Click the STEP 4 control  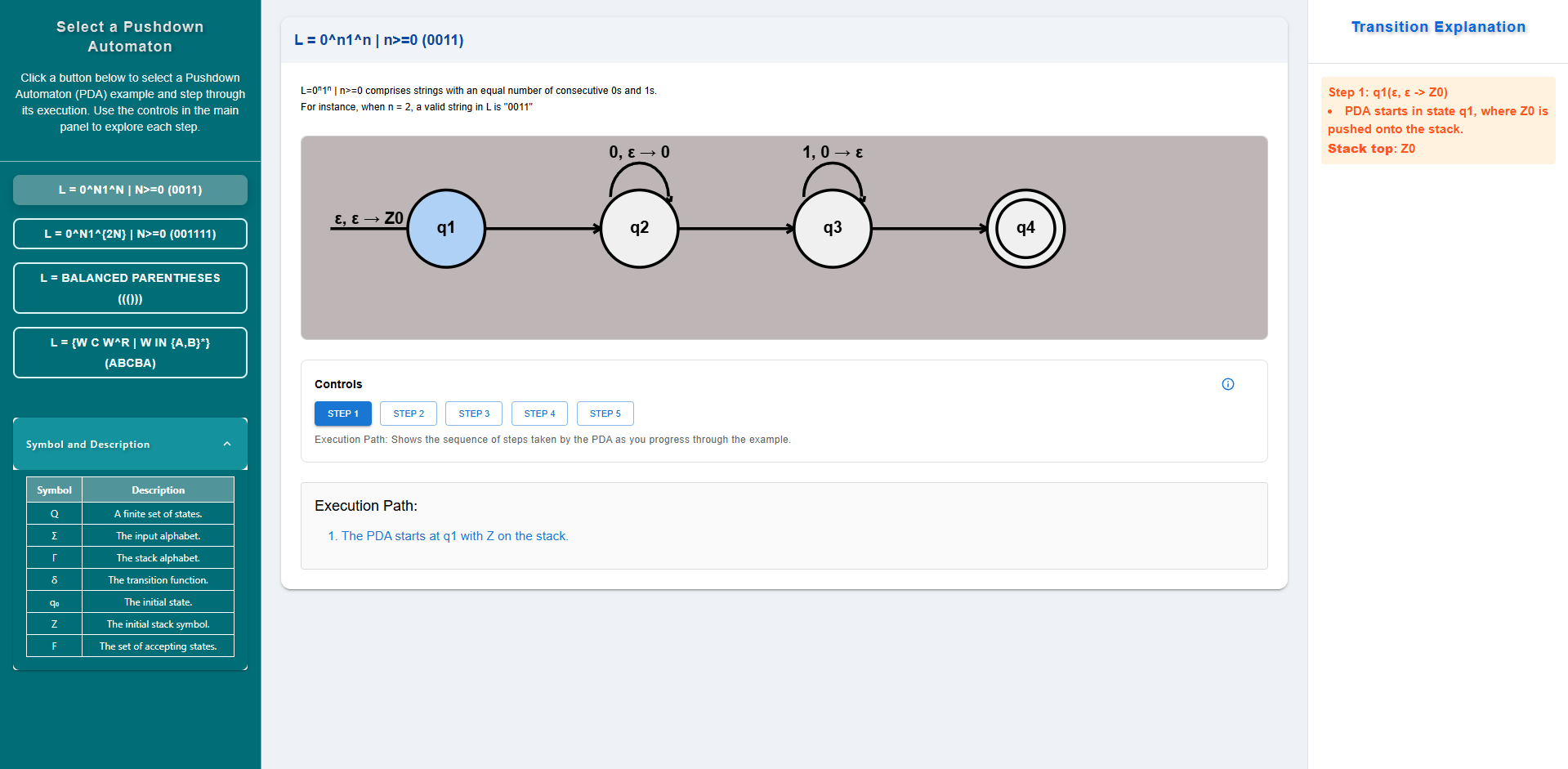tap(539, 414)
